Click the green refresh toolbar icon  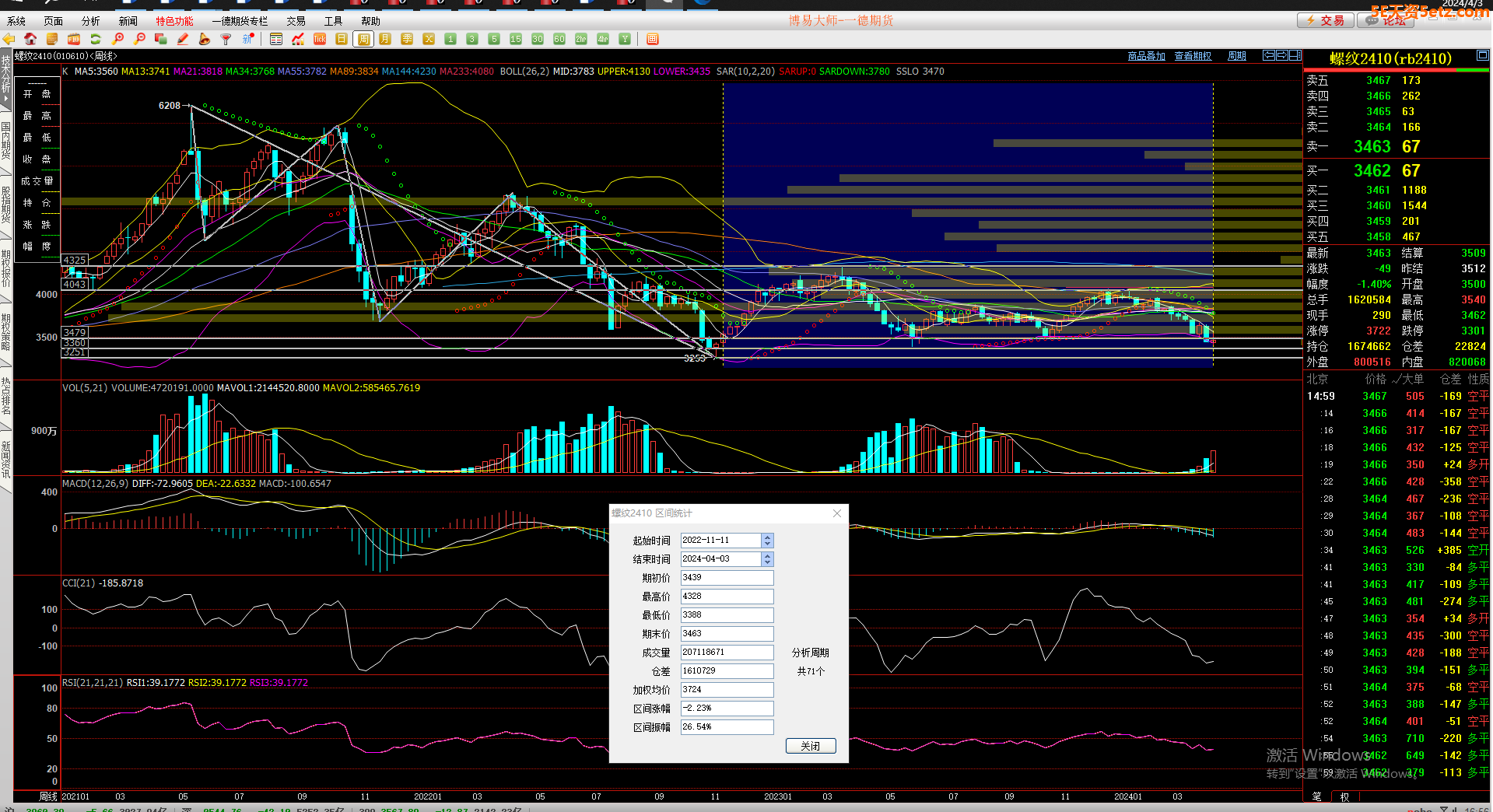(96, 39)
